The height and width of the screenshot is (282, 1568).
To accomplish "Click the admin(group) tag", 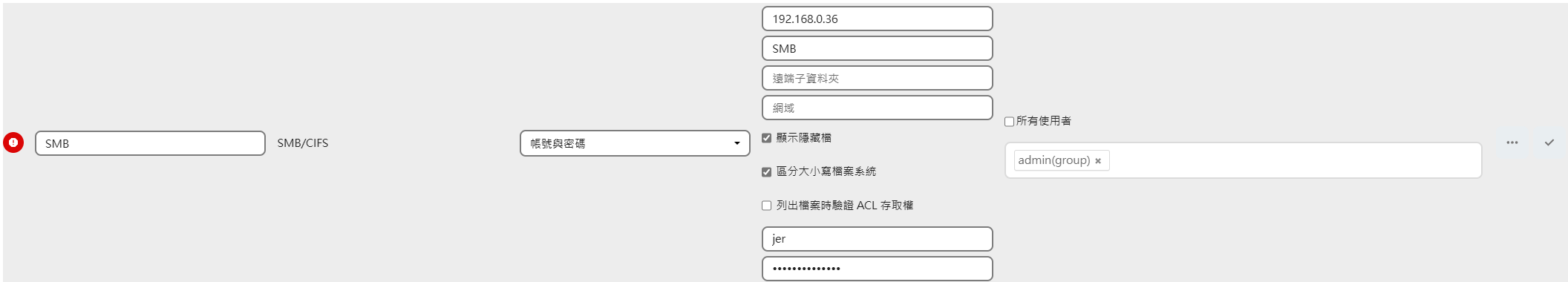I will tap(1054, 160).
